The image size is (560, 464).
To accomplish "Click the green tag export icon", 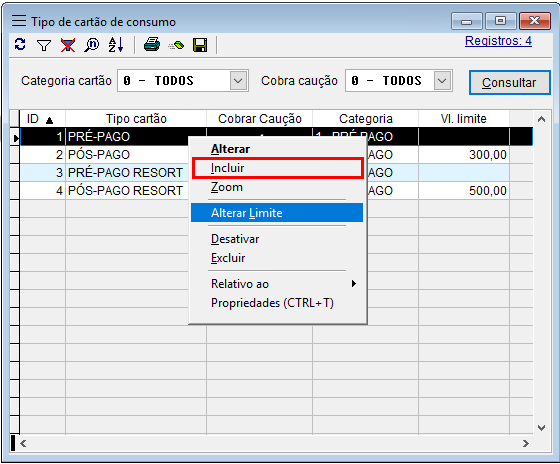I will tap(176, 46).
